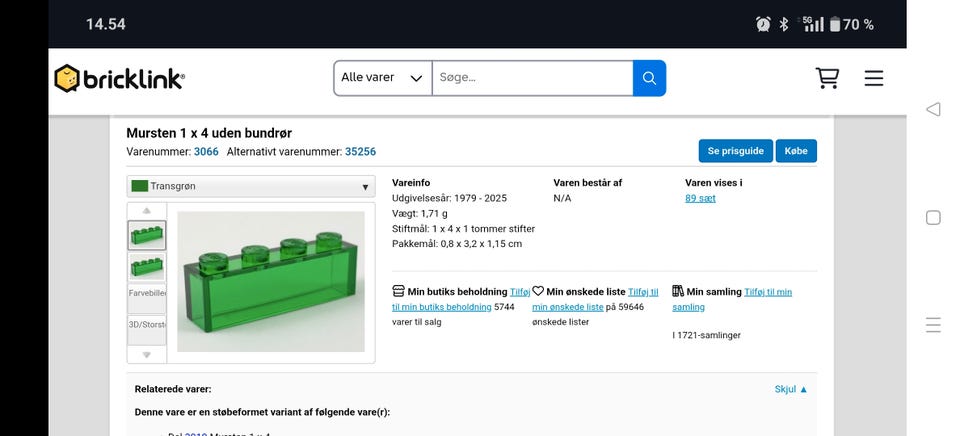Click the Søge search input field

(x=533, y=78)
